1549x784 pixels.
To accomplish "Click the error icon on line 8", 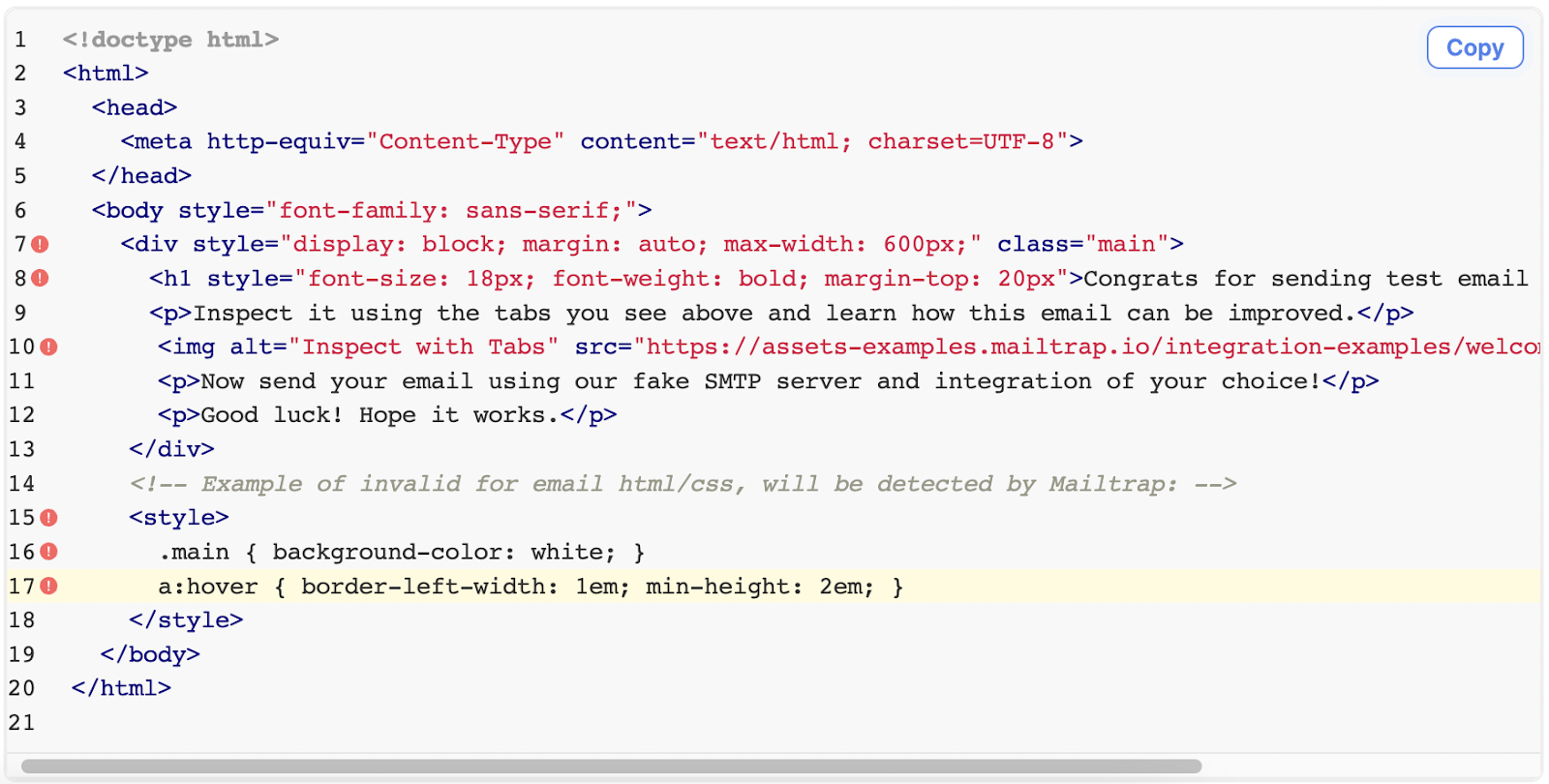I will coord(40,279).
